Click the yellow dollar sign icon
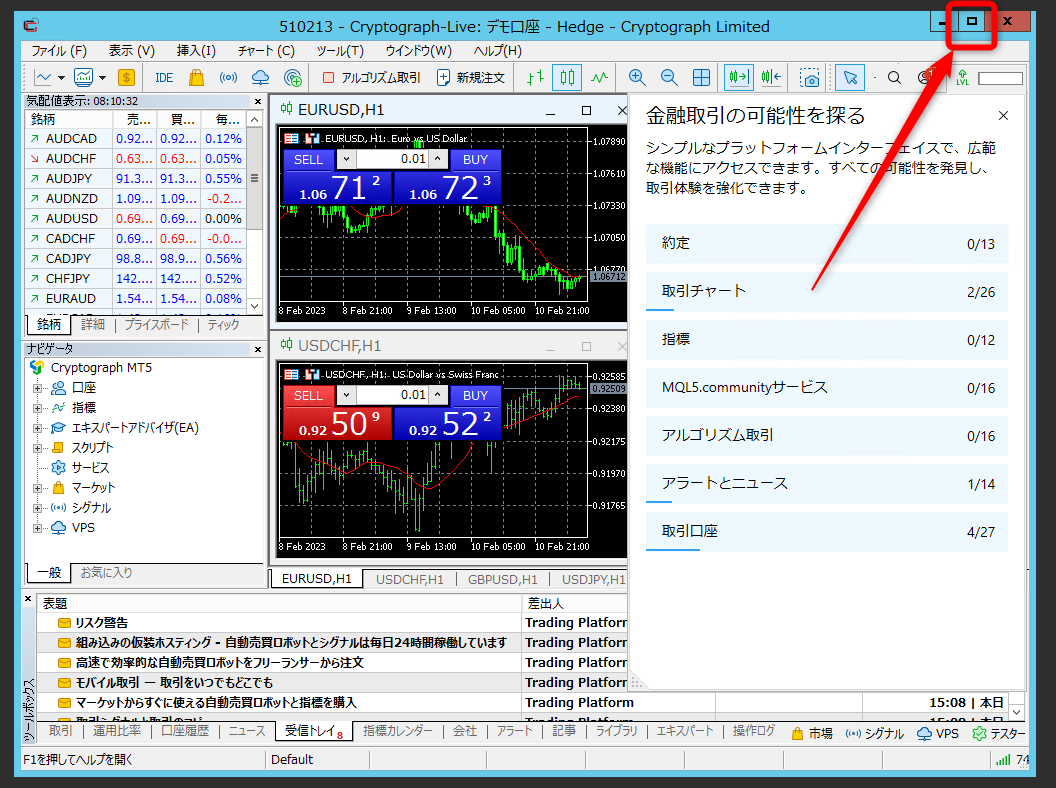 [126, 77]
